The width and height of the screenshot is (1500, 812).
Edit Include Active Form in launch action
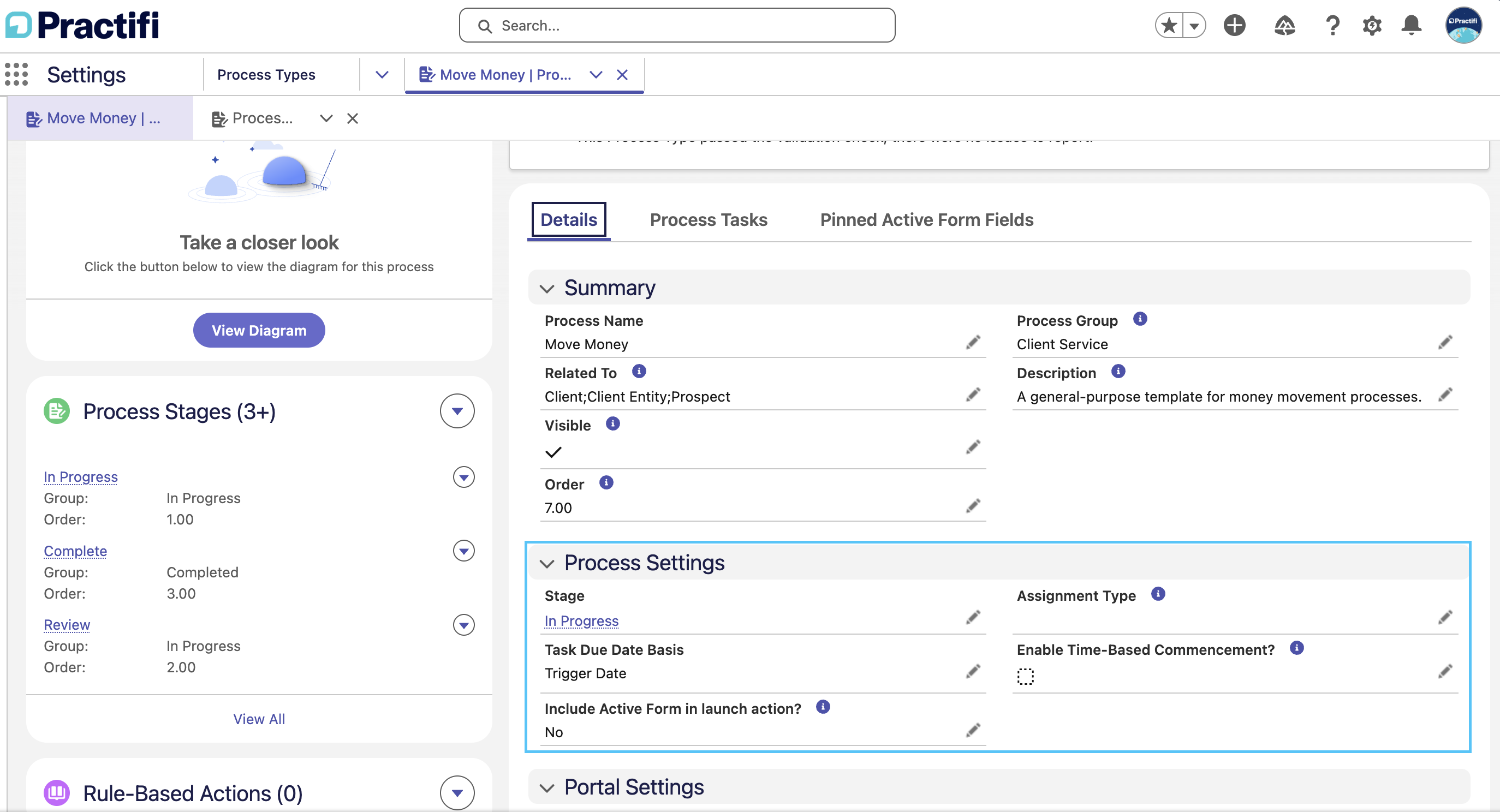(973, 730)
